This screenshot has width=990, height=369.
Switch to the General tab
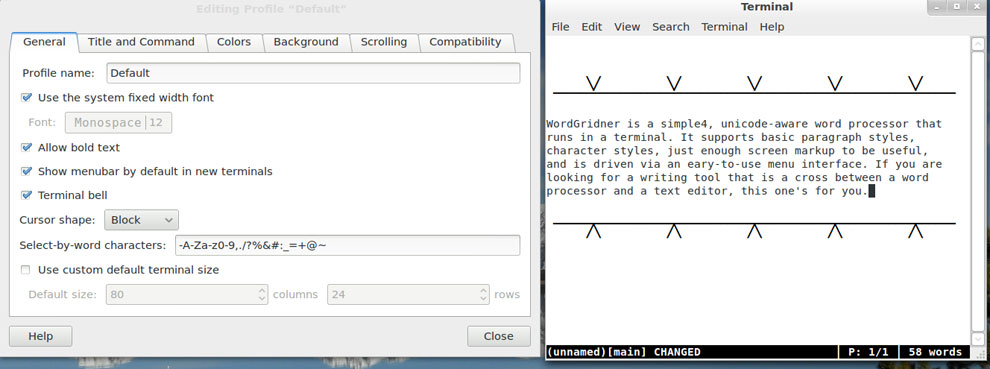click(44, 42)
